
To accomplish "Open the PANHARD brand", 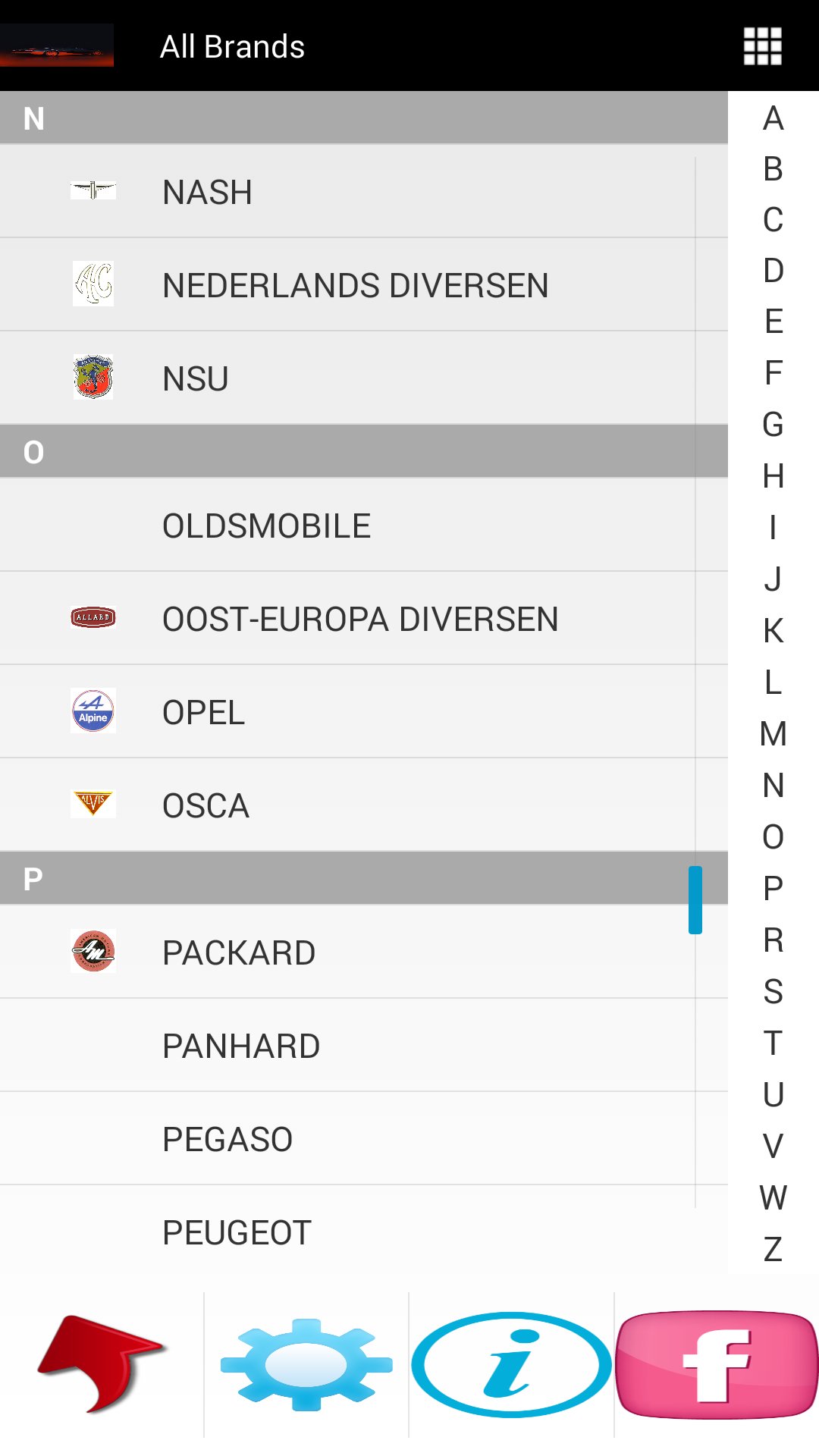I will click(241, 1046).
